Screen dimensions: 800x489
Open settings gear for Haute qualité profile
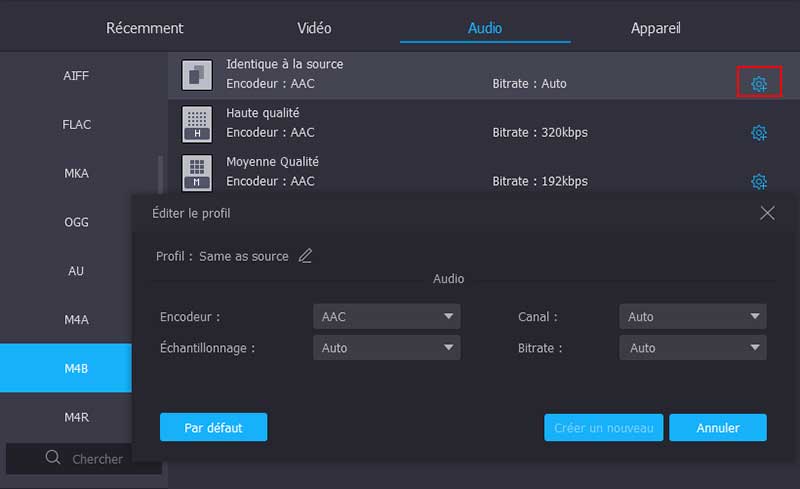(x=759, y=132)
